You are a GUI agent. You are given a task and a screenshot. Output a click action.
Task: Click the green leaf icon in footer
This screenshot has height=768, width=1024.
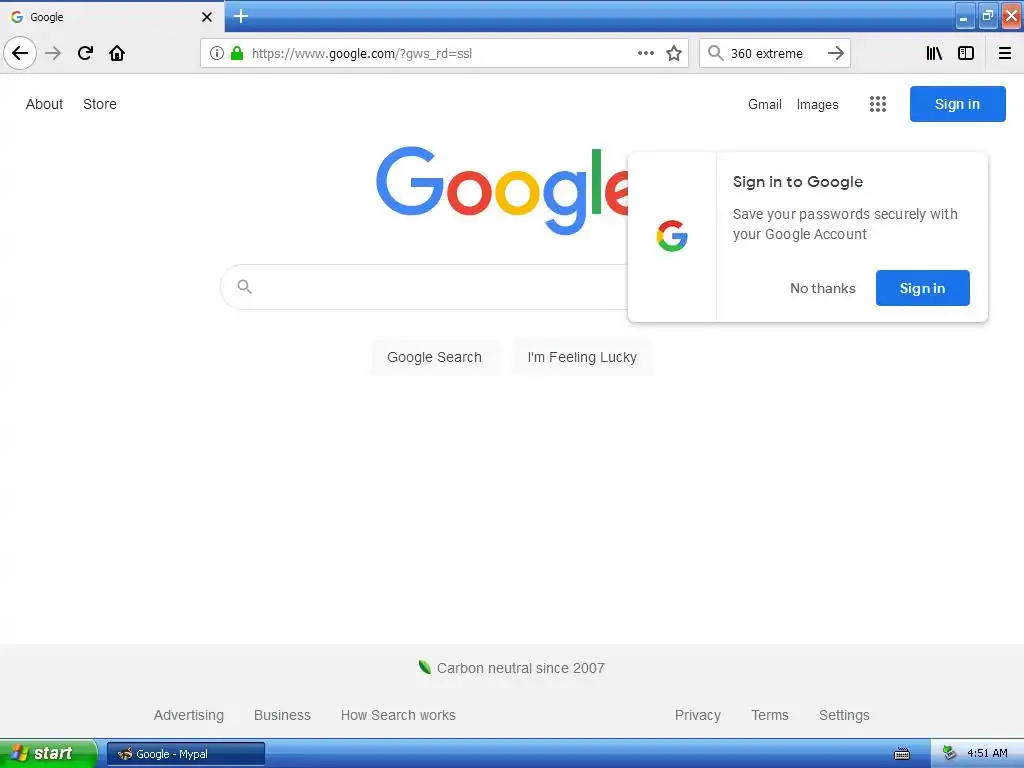(x=424, y=667)
